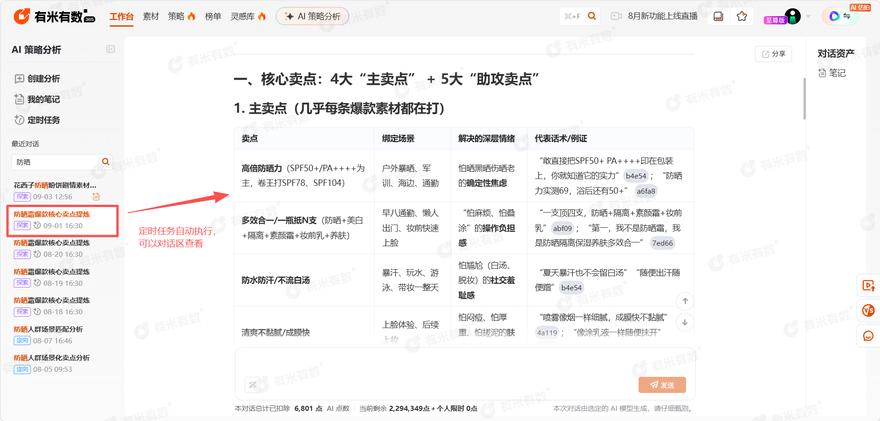Click the star favorites icon in header
This screenshot has width=880, height=421.
coord(742,16)
